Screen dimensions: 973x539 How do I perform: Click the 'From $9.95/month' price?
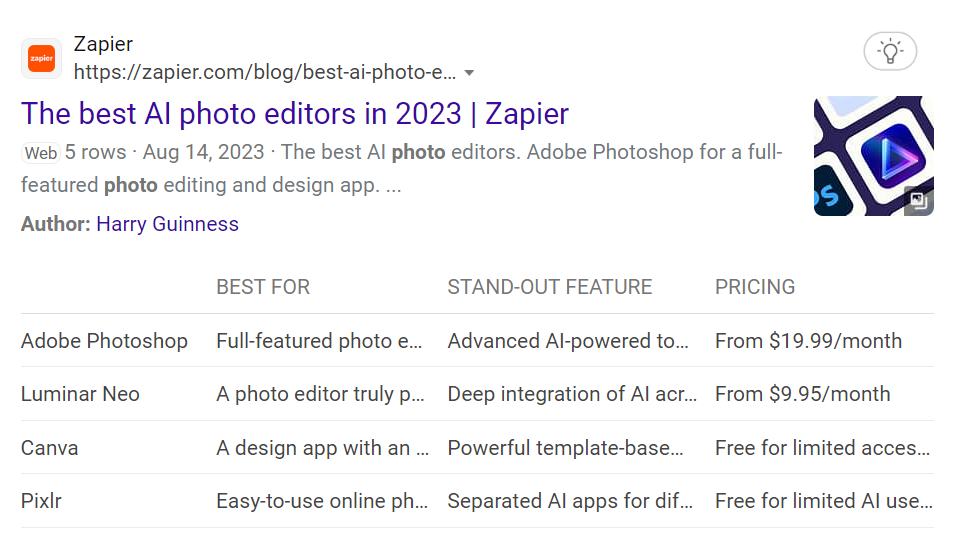tap(802, 394)
